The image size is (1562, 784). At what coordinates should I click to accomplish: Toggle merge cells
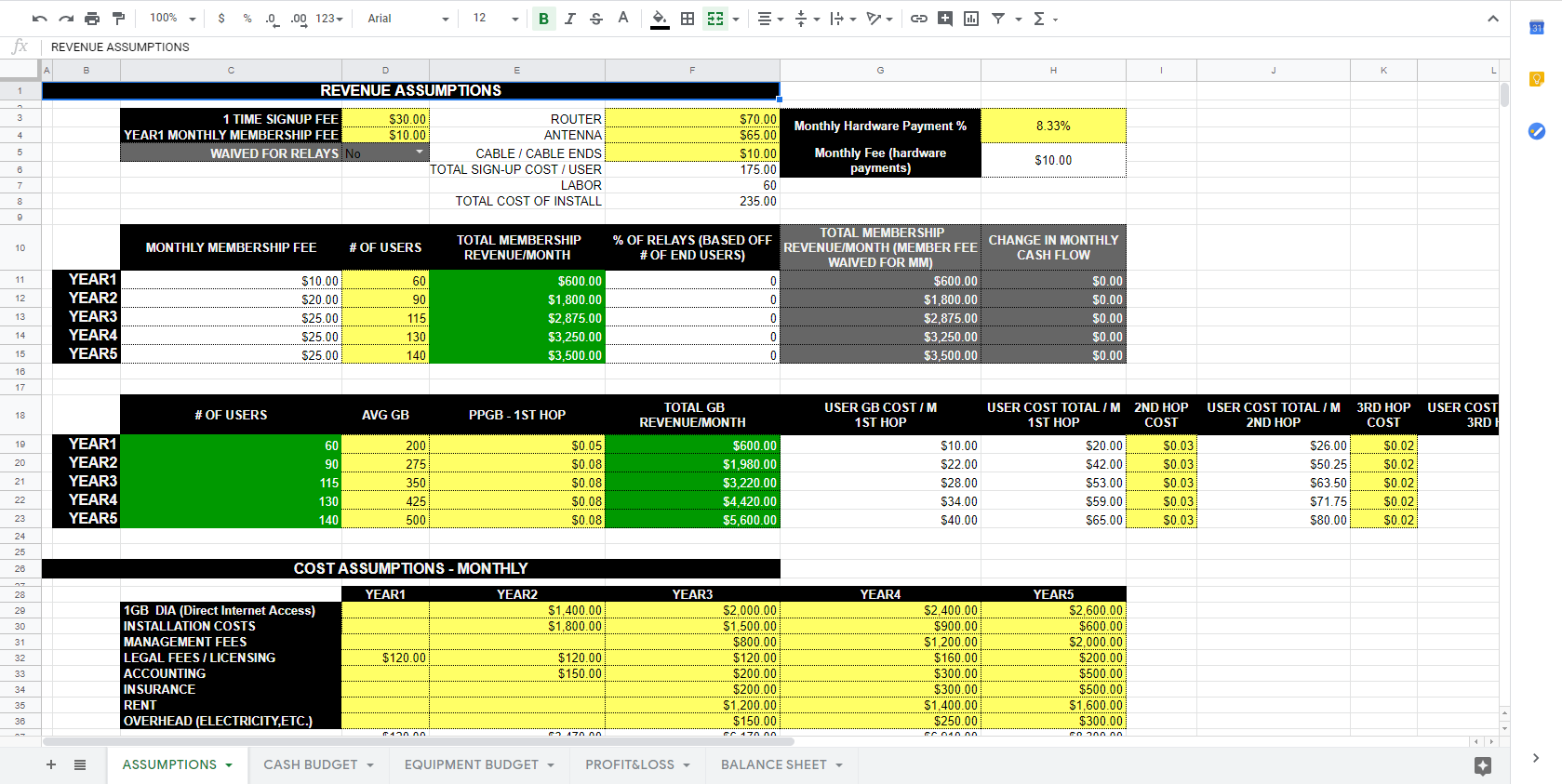(714, 19)
